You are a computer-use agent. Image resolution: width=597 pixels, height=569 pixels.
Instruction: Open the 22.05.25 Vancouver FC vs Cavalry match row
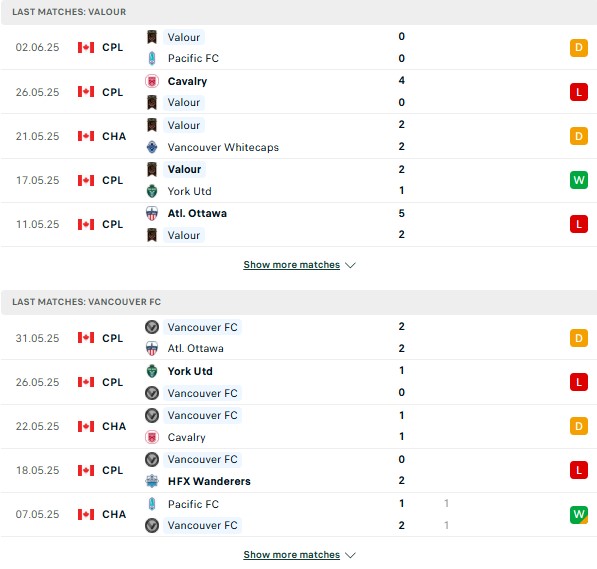coord(298,426)
